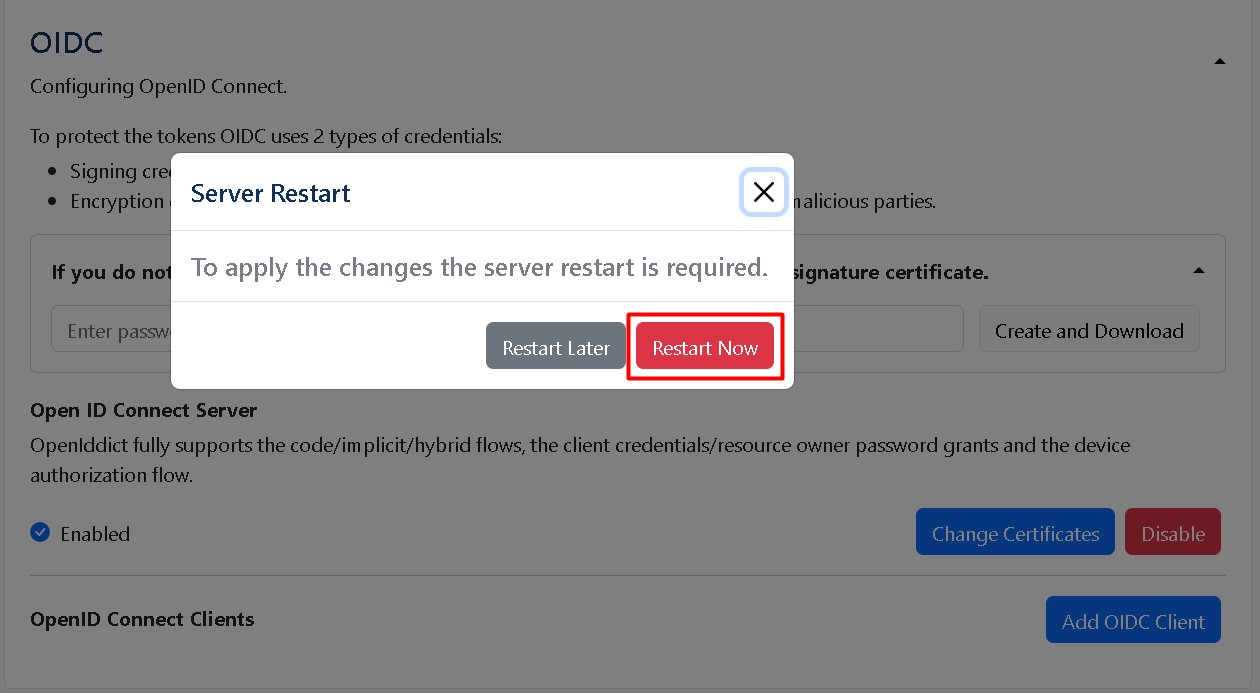Close the Server Restart dialog with X
Screen dimensions: 1260x693
pyautogui.click(x=763, y=192)
